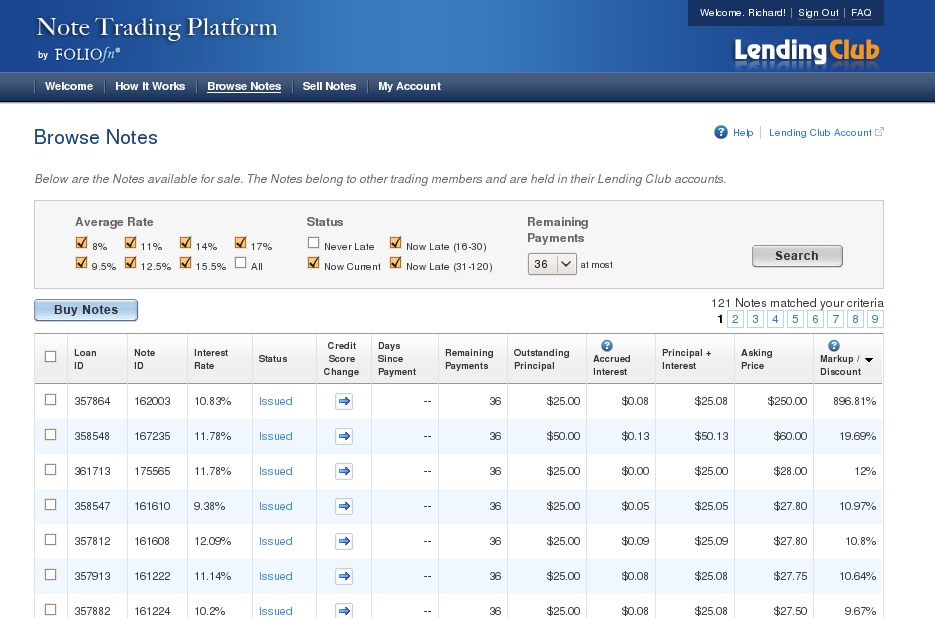
Task: Uncheck the 17% average rate checkbox
Action: tap(240, 242)
